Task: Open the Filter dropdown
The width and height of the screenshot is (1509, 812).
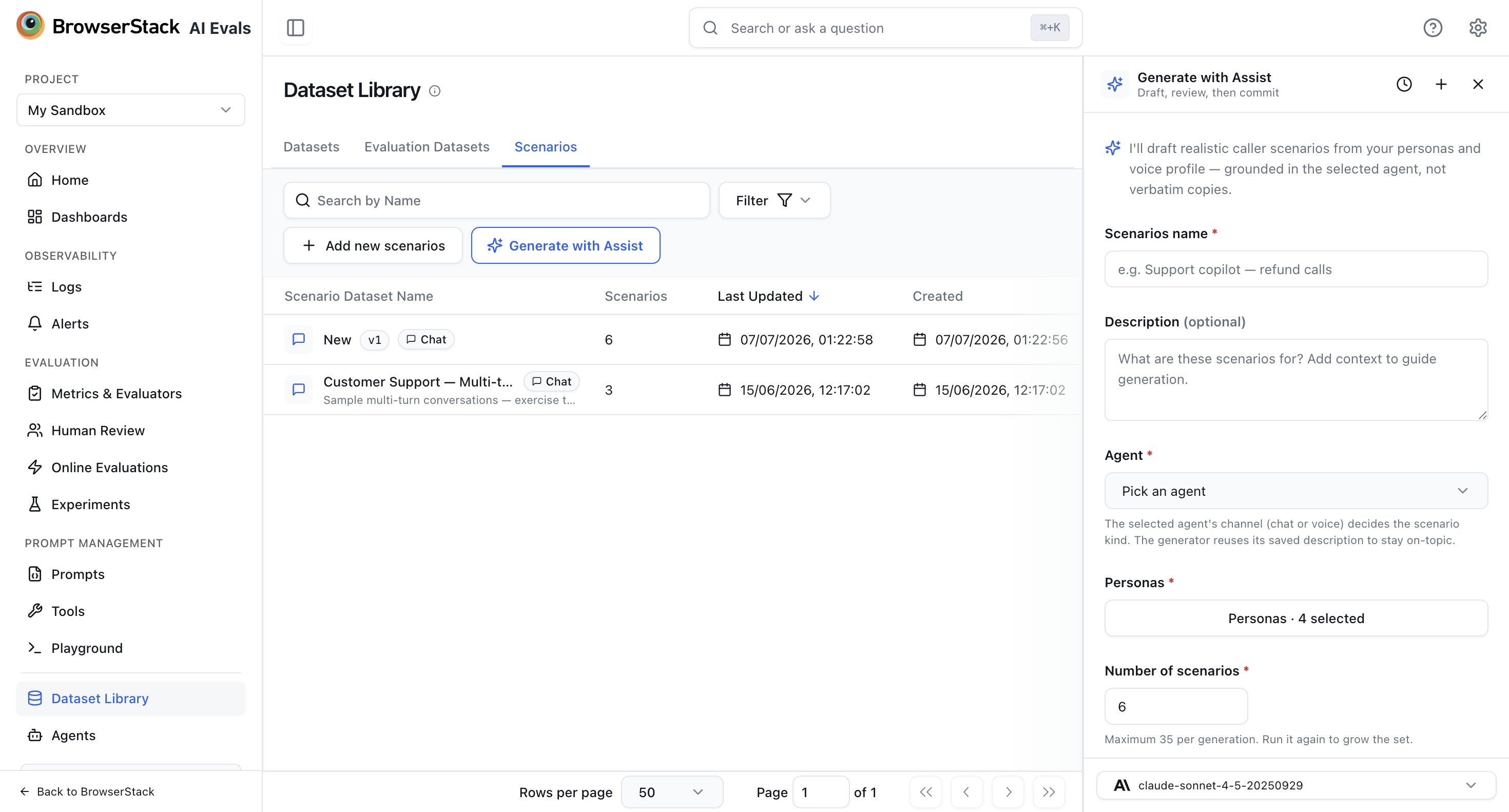Action: point(775,200)
